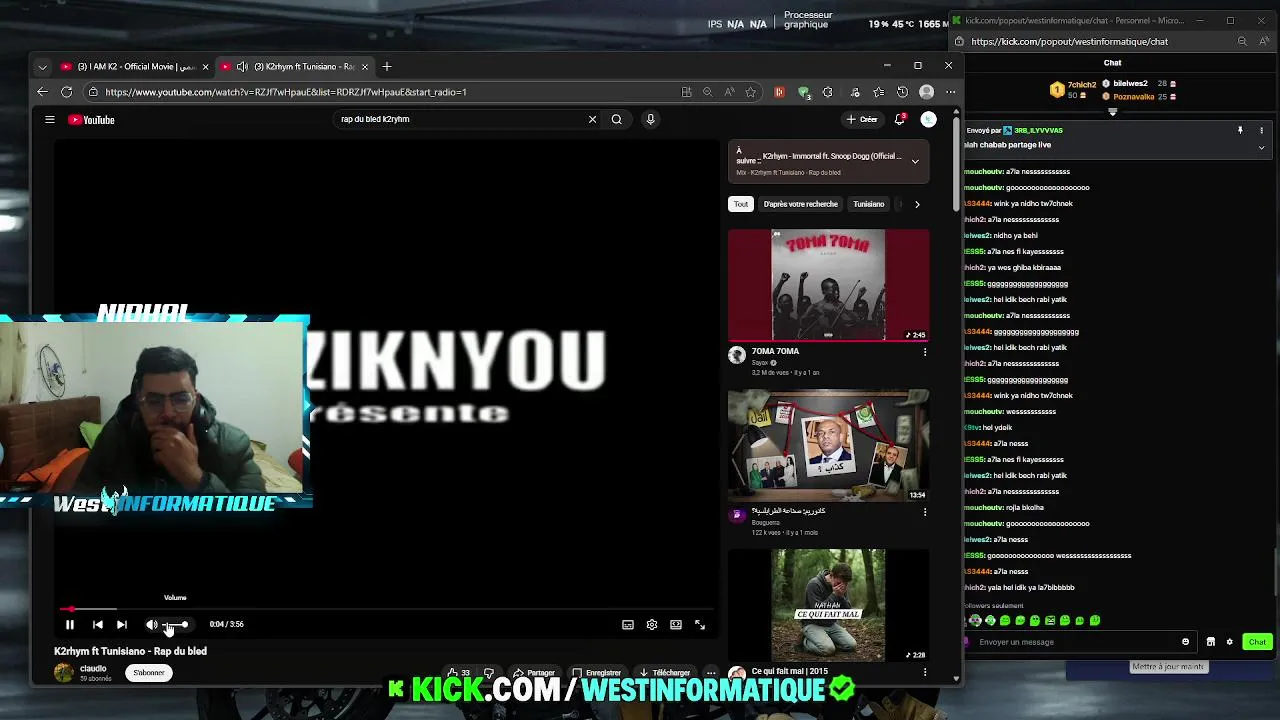Open more actions three-dot menu below the video

(x=711, y=673)
